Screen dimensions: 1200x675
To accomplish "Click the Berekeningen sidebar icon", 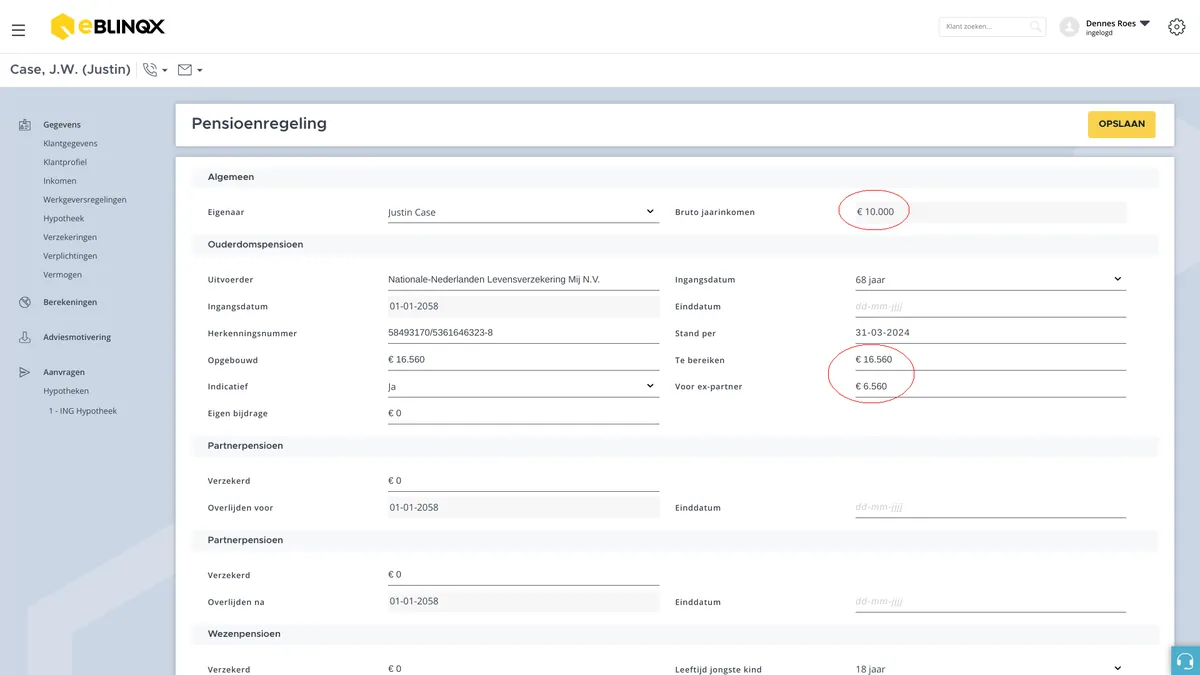I will [25, 302].
